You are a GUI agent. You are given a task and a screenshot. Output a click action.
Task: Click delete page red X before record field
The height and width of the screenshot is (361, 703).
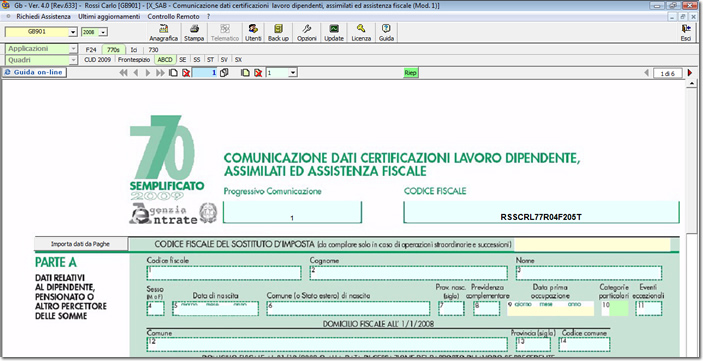186,73
